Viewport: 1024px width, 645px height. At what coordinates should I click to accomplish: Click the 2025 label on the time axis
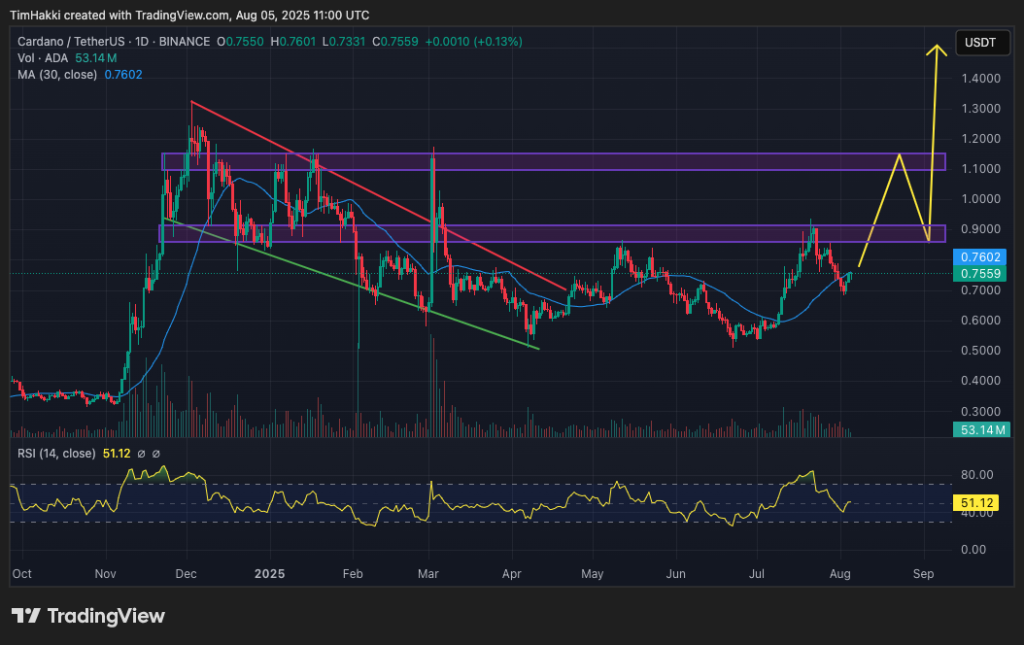coord(268,574)
